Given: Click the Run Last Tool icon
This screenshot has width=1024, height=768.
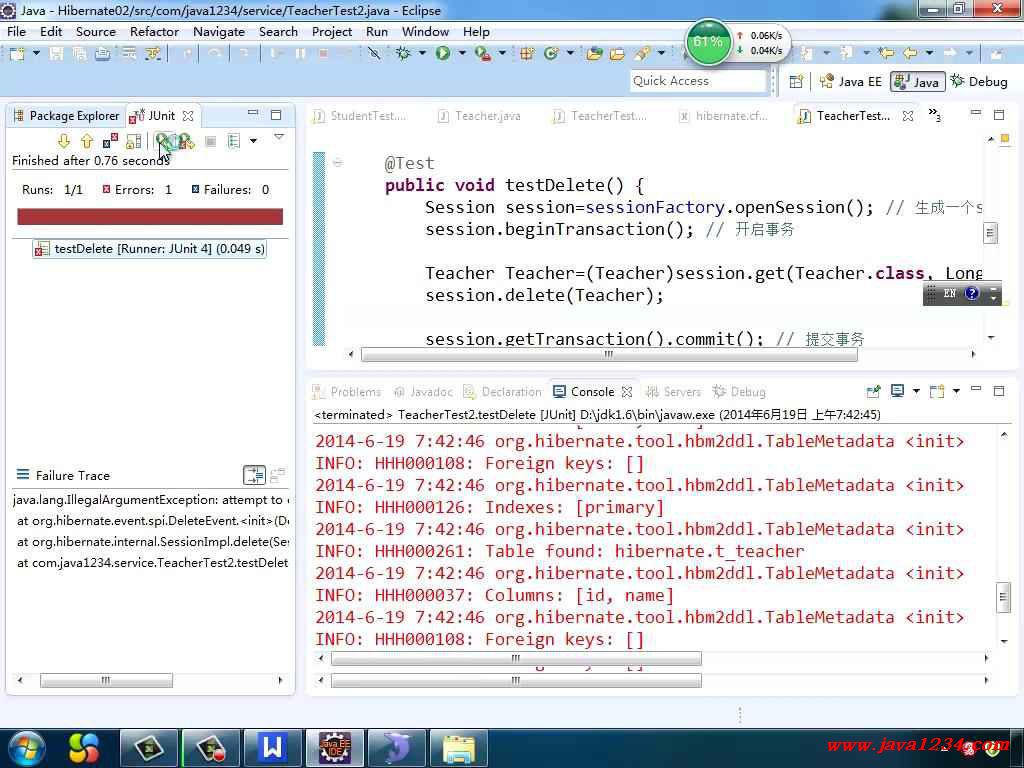Looking at the screenshot, I should (x=483, y=54).
